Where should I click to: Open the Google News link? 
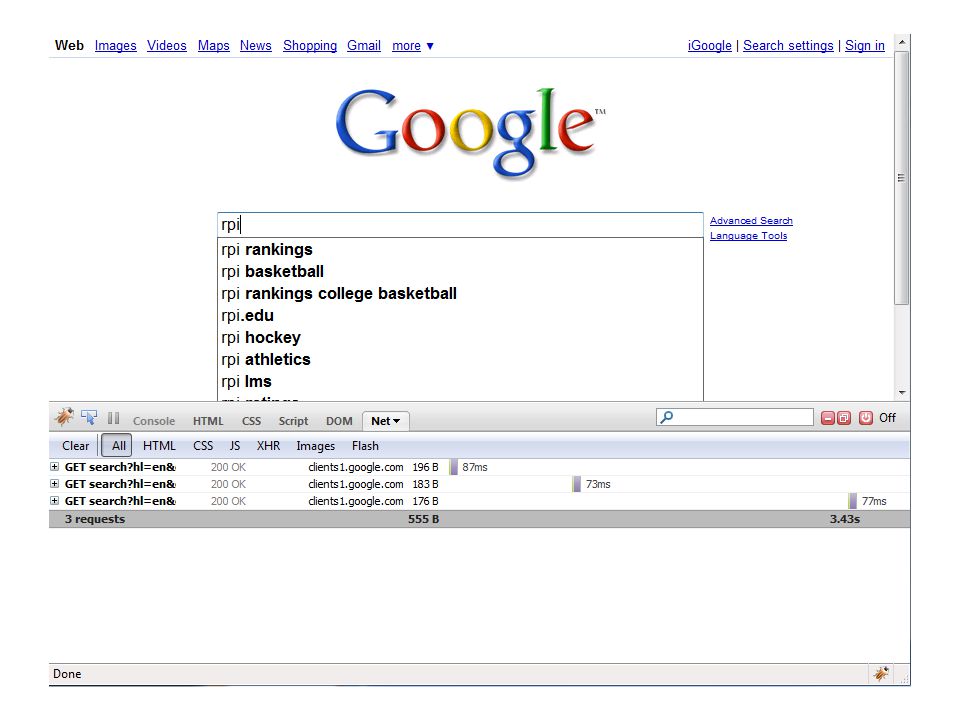click(256, 46)
